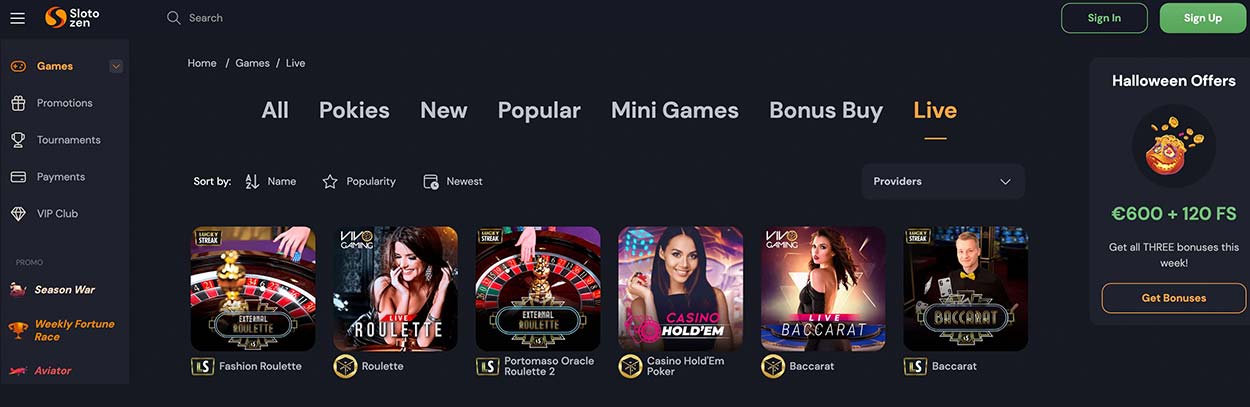Click the Slotozen logo
This screenshot has height=407, width=1250.
pyautogui.click(x=72, y=17)
